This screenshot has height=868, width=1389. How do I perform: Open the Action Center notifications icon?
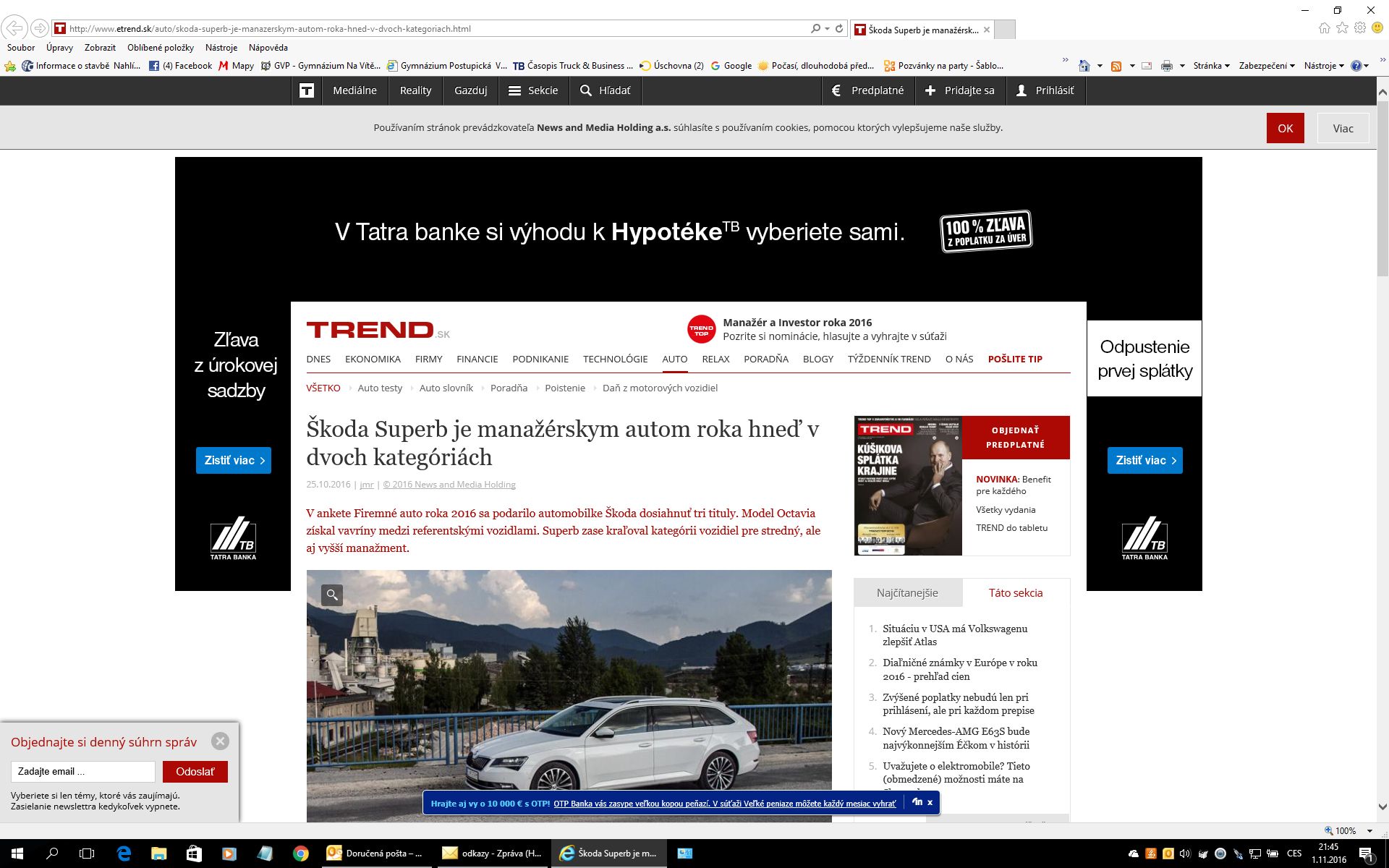point(1367,854)
